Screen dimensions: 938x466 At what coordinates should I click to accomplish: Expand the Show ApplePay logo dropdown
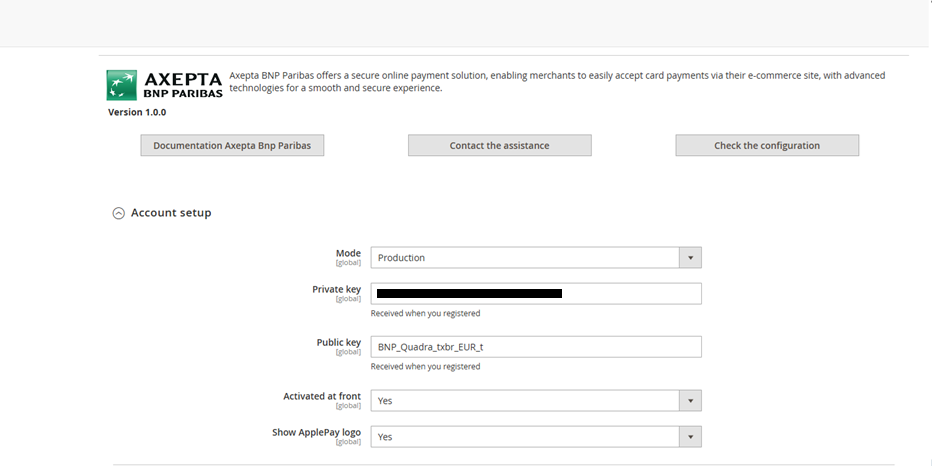[525, 437]
